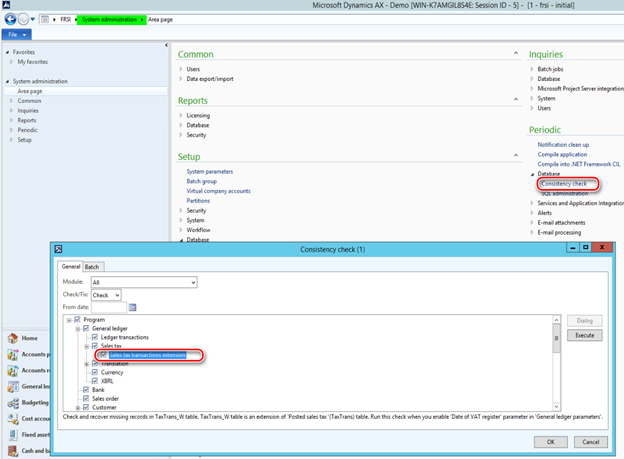This screenshot has height=459, width=624.
Task: Collapse the Program tree node
Action: coord(69,320)
